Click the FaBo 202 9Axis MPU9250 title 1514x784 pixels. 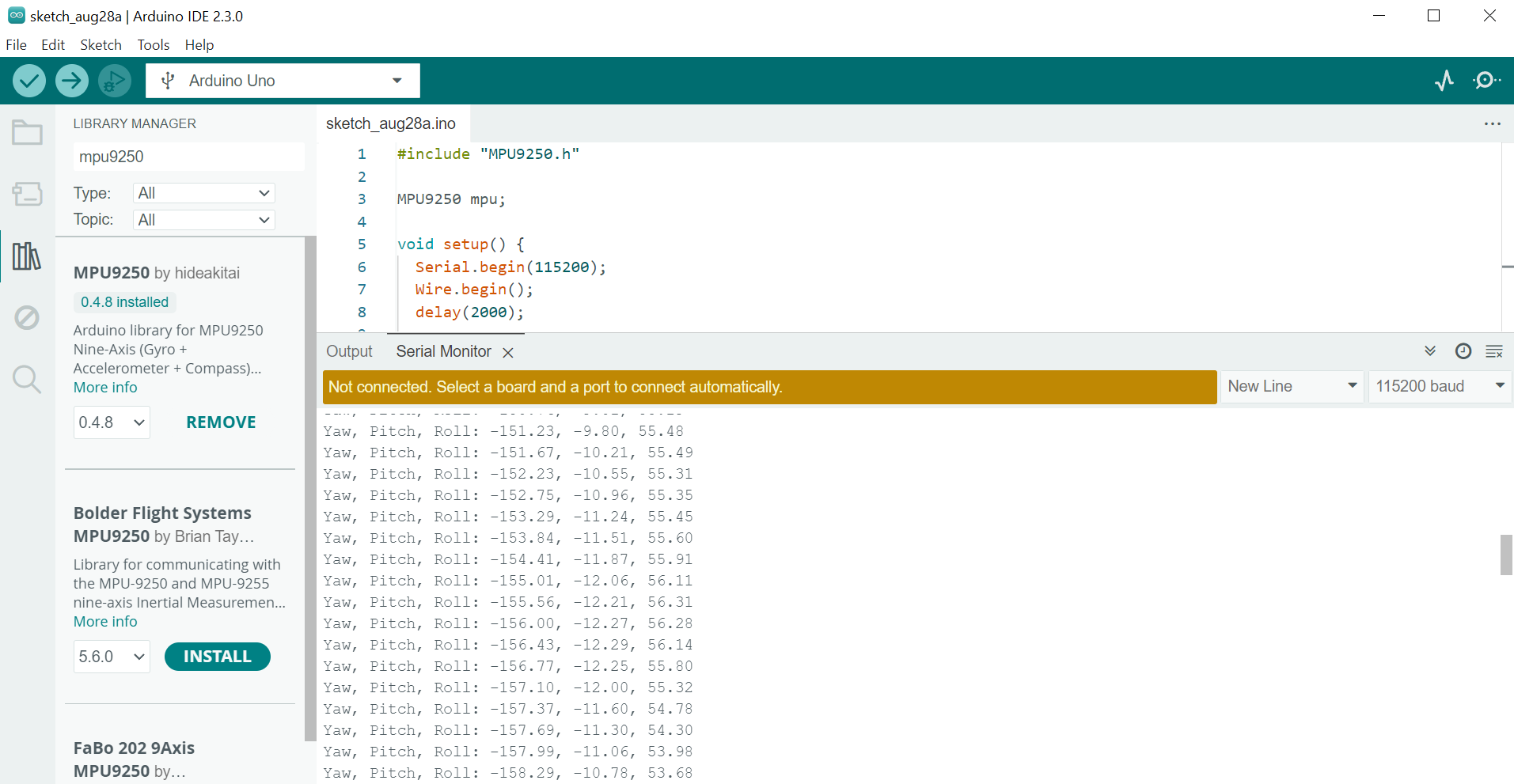click(134, 759)
